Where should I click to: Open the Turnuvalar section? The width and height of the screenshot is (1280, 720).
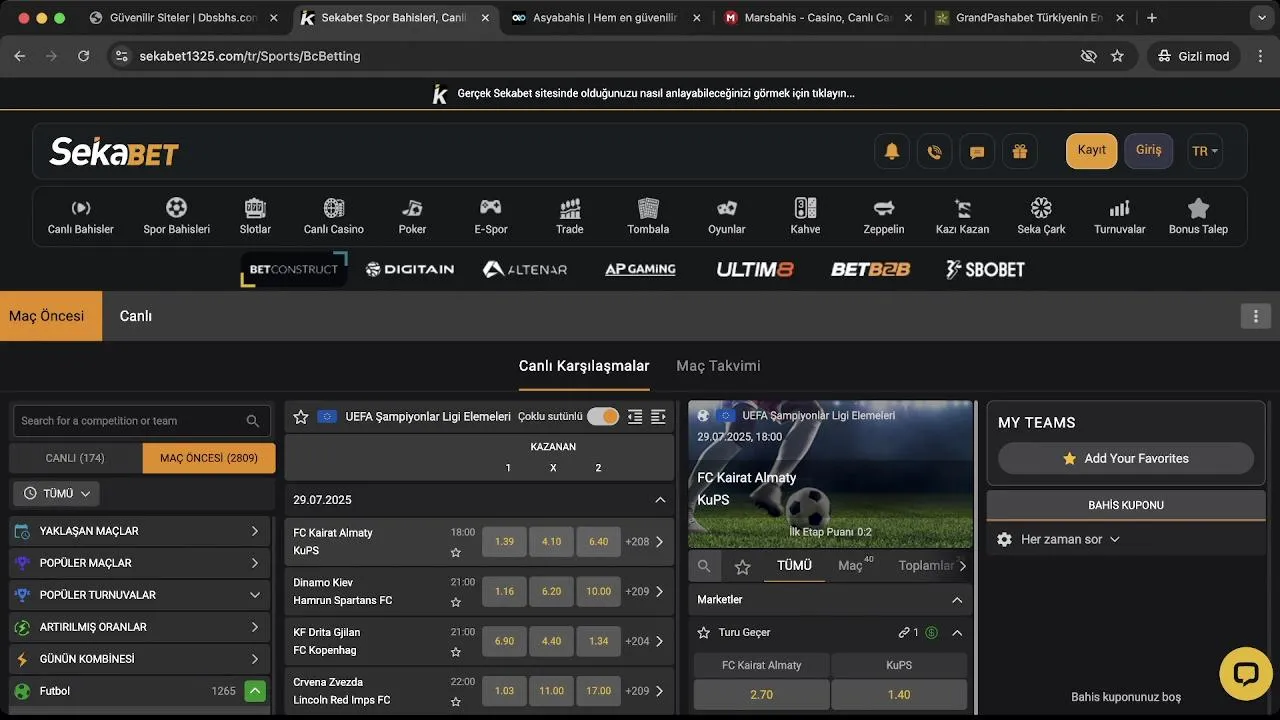click(1120, 216)
